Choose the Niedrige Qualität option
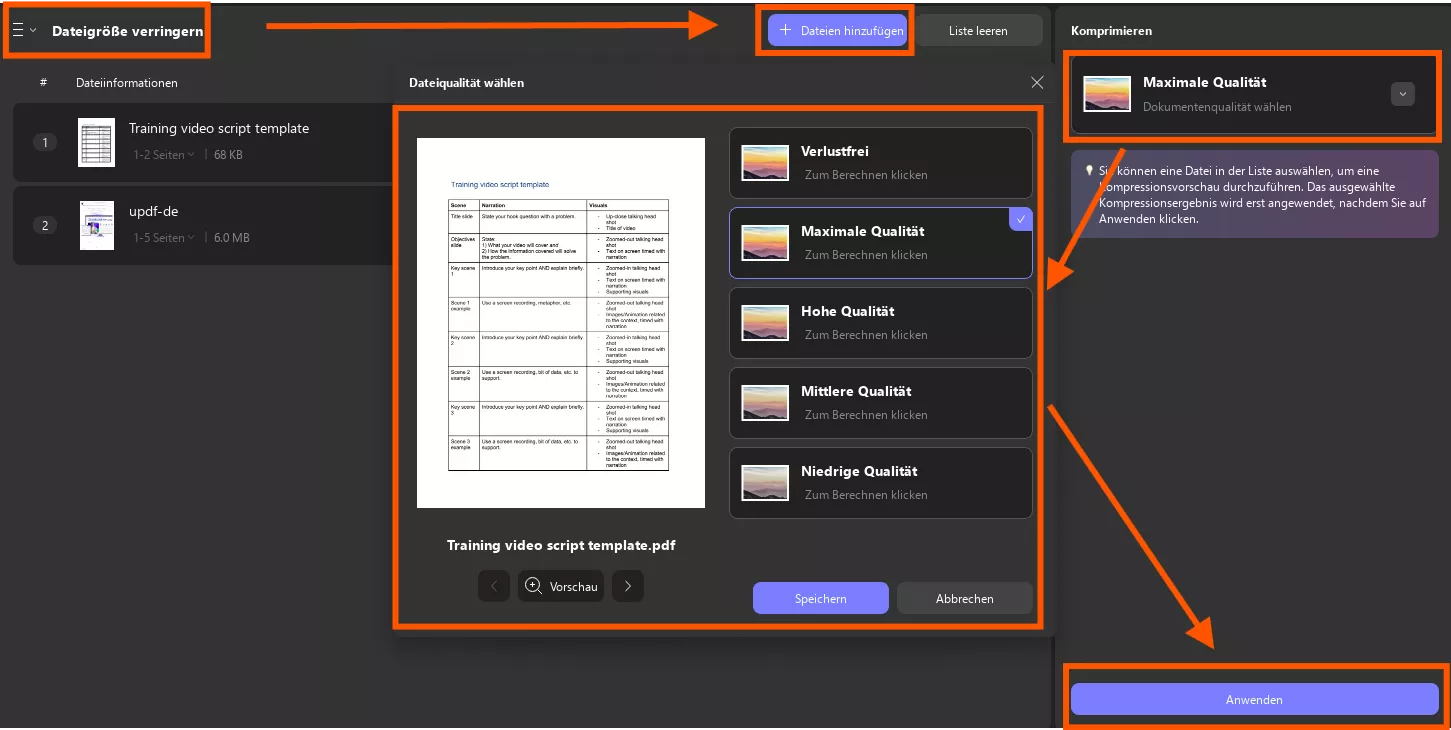The image size is (1451, 730). [881, 483]
